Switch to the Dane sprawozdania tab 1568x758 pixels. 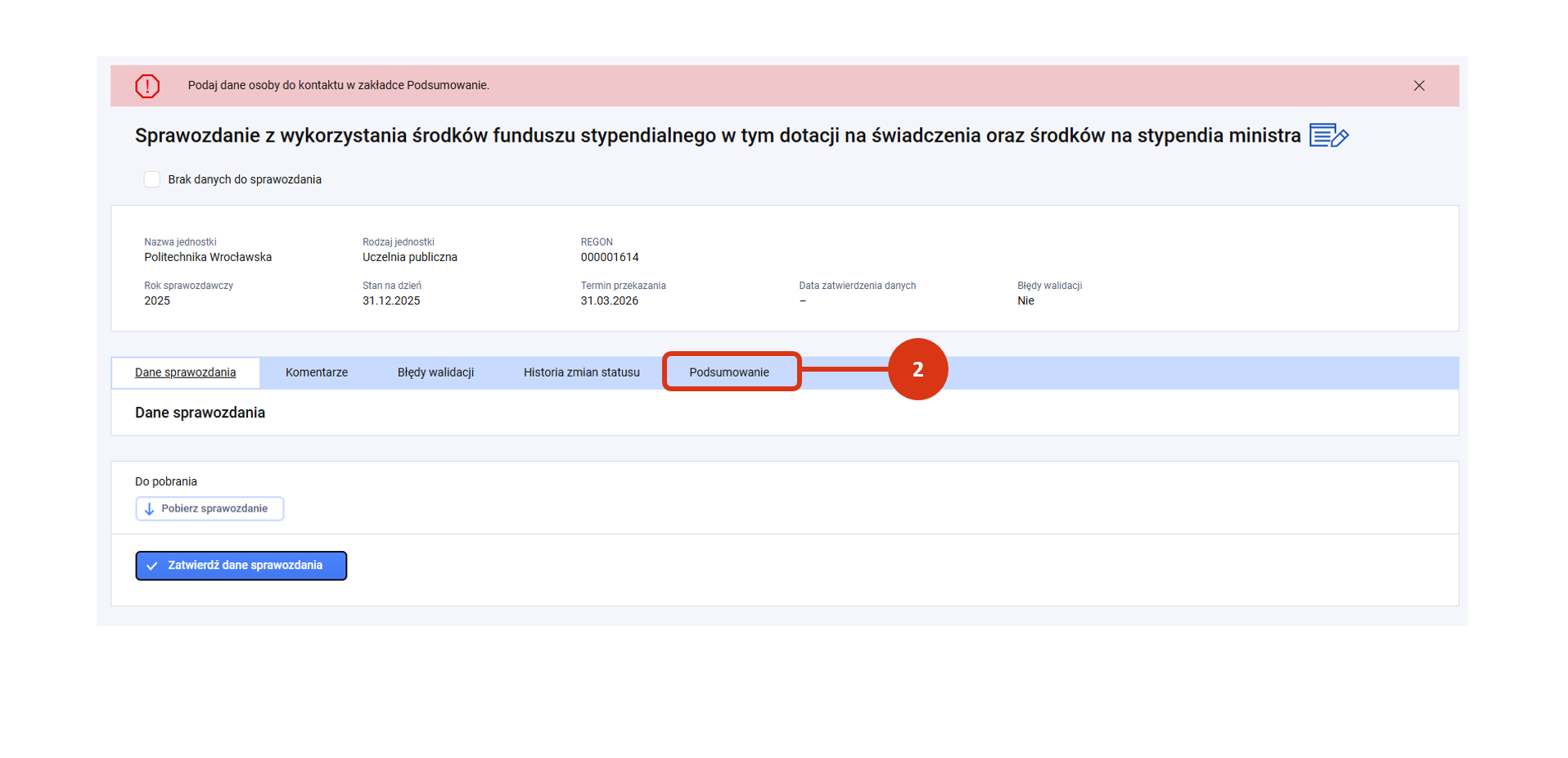point(185,372)
